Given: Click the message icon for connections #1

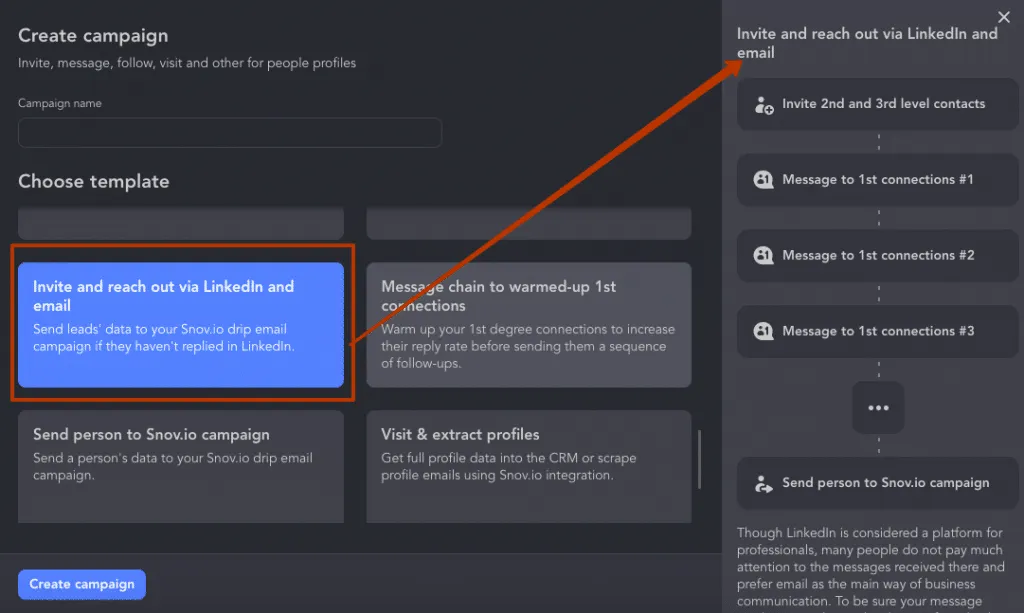Looking at the screenshot, I should coord(763,180).
